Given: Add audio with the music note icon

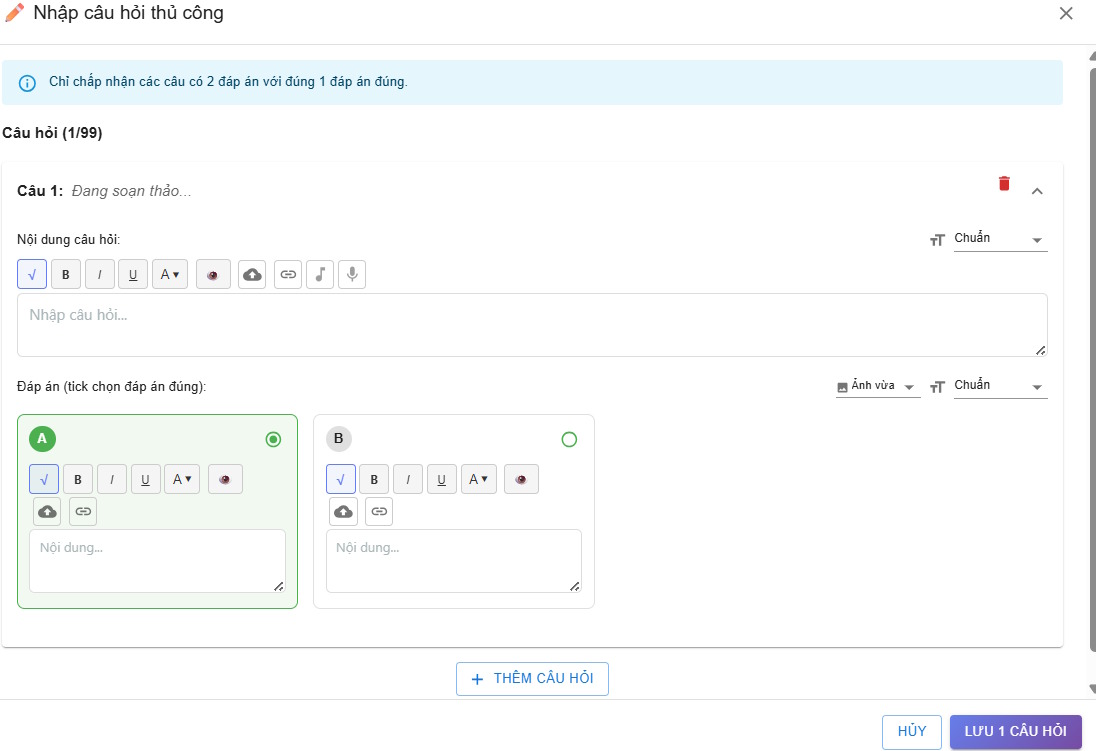Looking at the screenshot, I should coord(320,275).
